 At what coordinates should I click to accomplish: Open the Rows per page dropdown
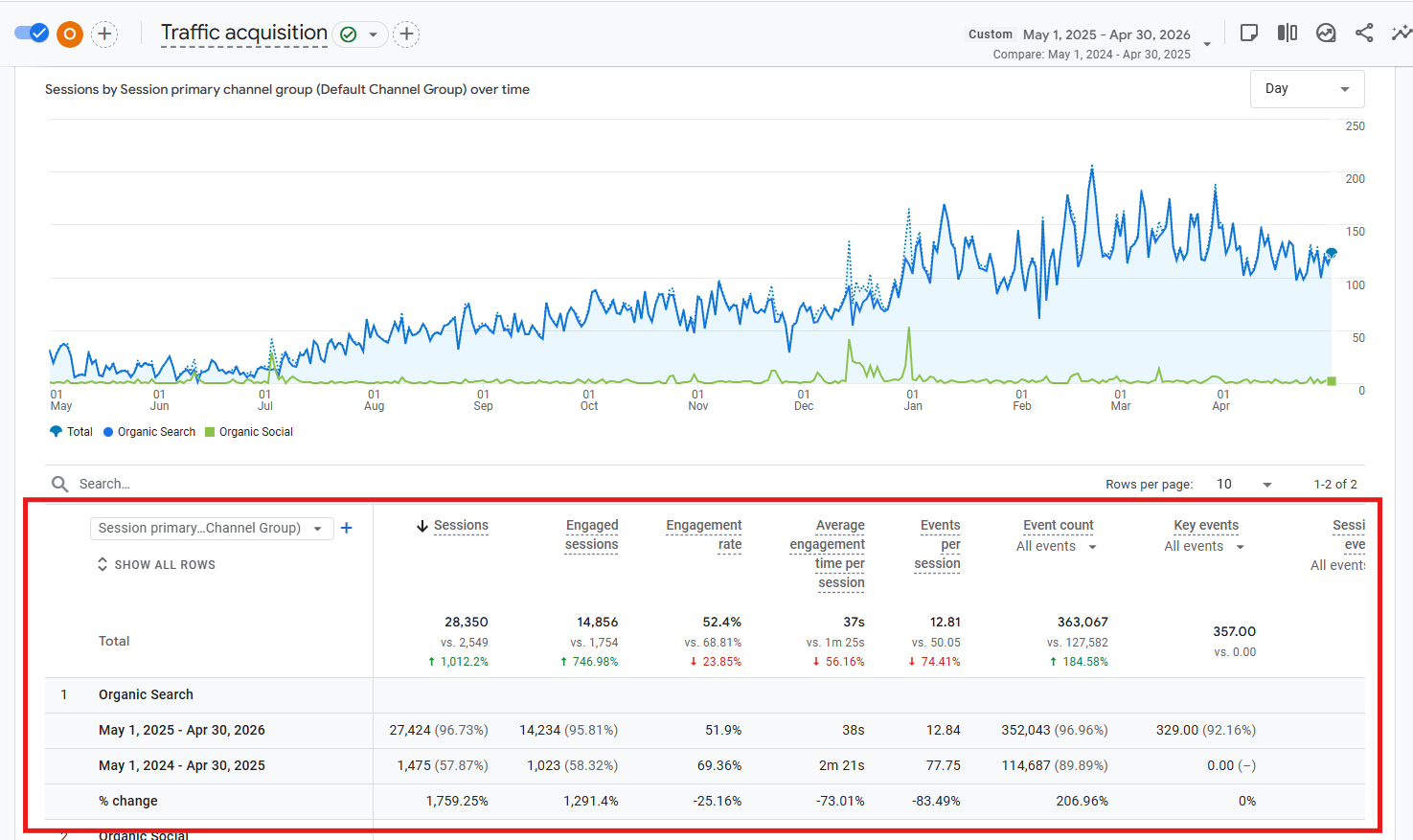click(1243, 484)
